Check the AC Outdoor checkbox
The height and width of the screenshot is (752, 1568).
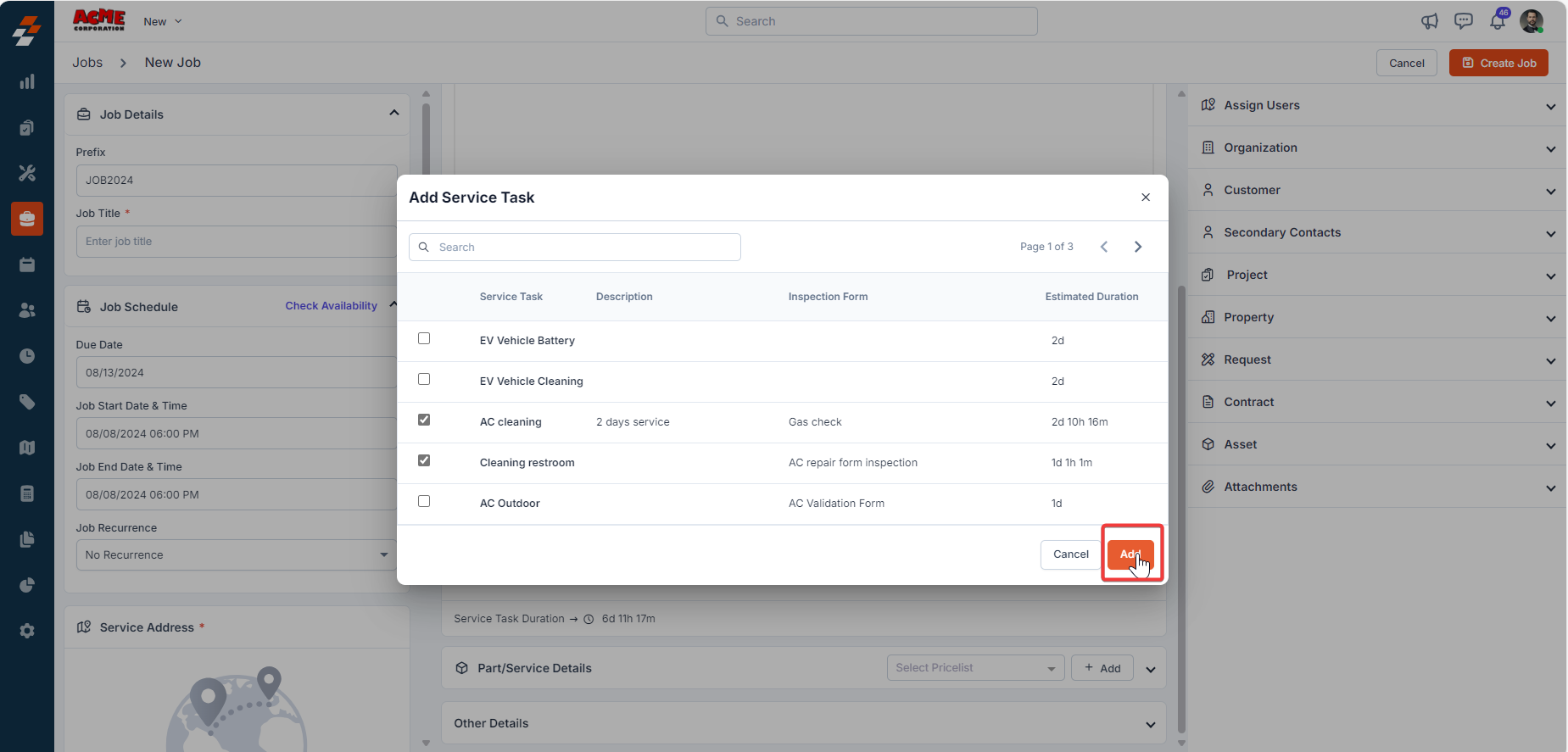pyautogui.click(x=424, y=501)
